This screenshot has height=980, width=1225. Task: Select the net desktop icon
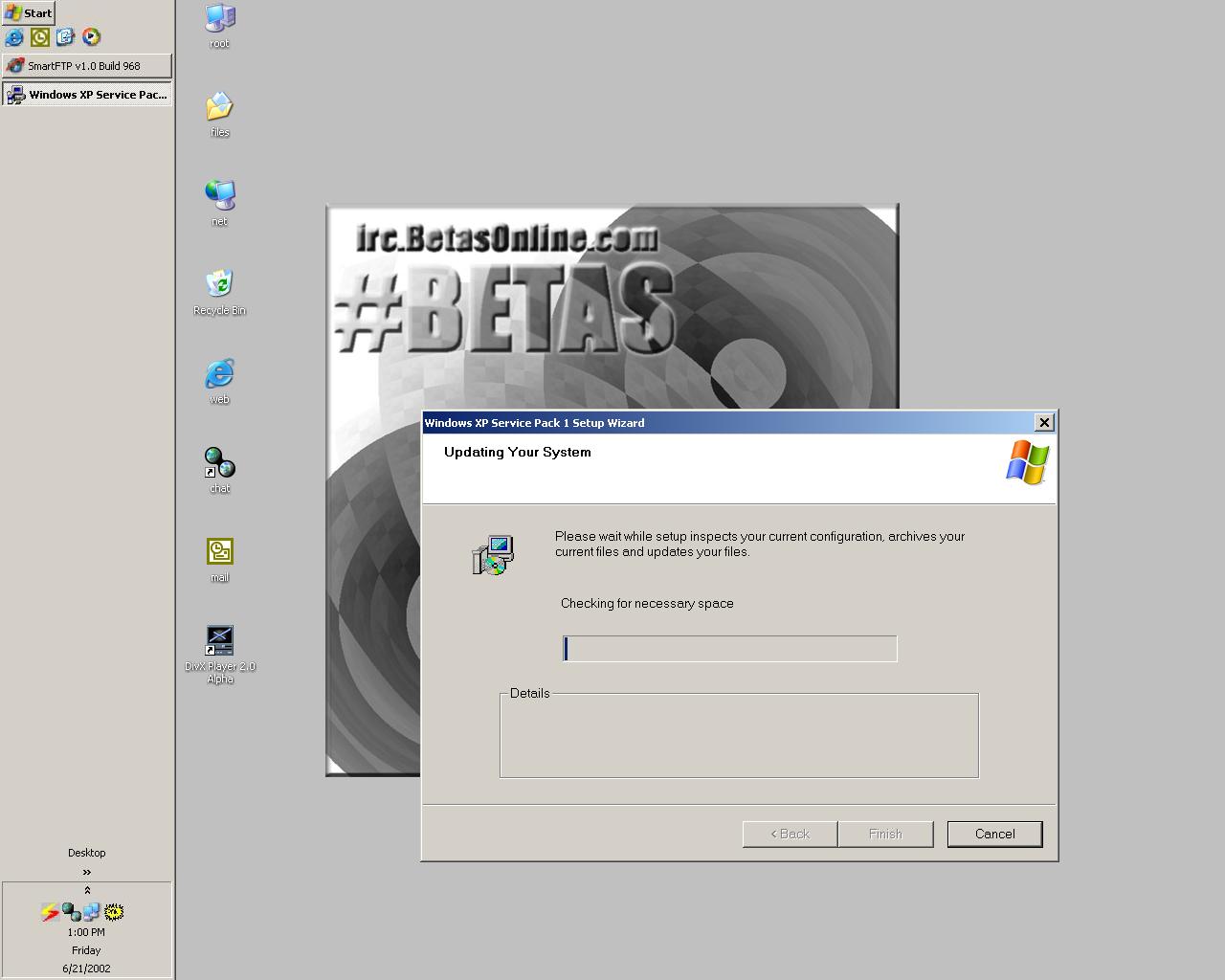click(220, 203)
